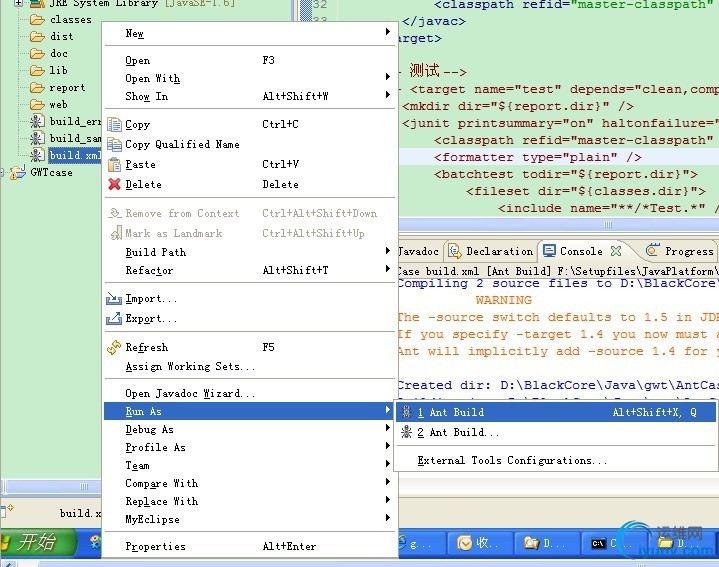Viewport: 719px width, 567px height.
Task: Switch to the Declaration tab
Action: 491,251
